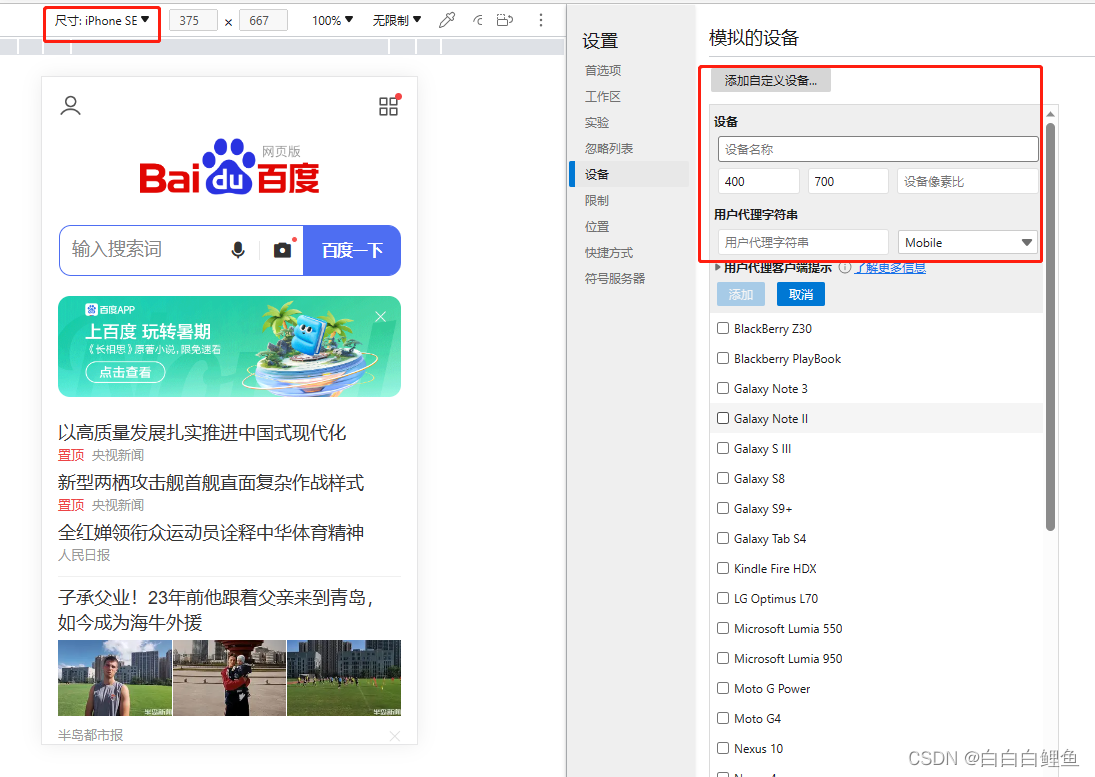Screen dimensions: 1095x777
Task: Select 实验 in settings sidebar
Action: coord(597,122)
